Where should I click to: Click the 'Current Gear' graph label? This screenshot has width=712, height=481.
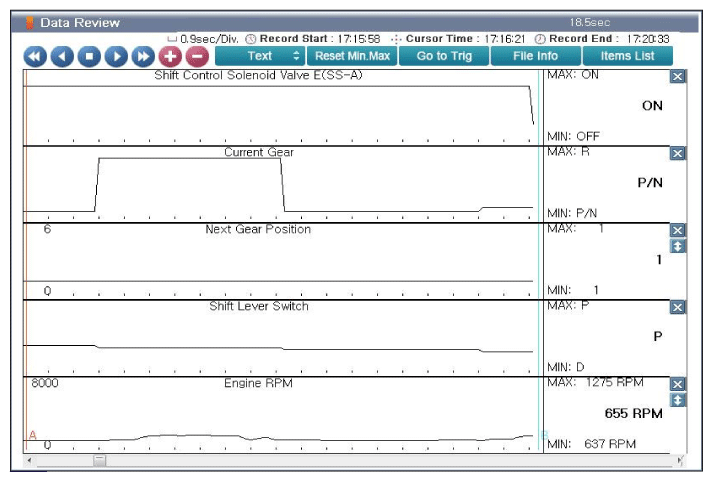pos(259,152)
